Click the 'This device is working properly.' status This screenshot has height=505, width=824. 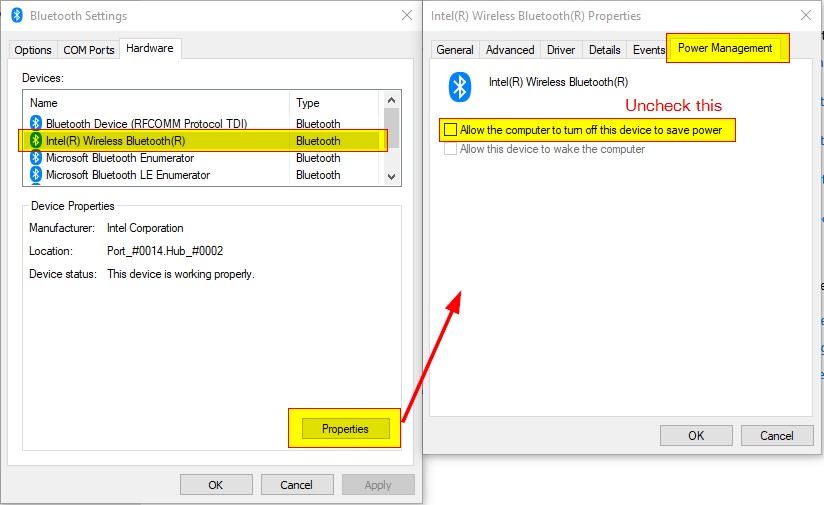(x=181, y=274)
